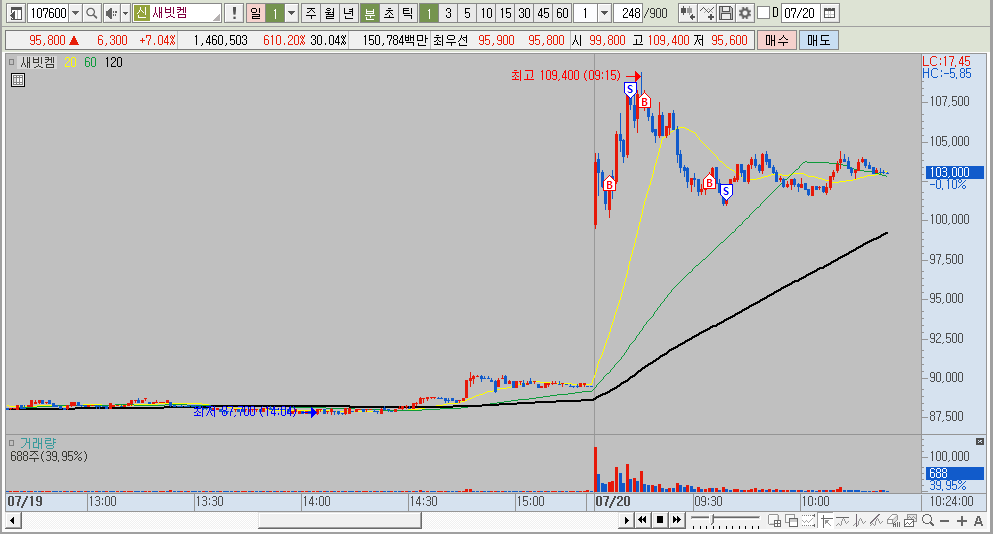The image size is (993, 534).
Task: Adjust the replay speed slider
Action: coord(714,520)
